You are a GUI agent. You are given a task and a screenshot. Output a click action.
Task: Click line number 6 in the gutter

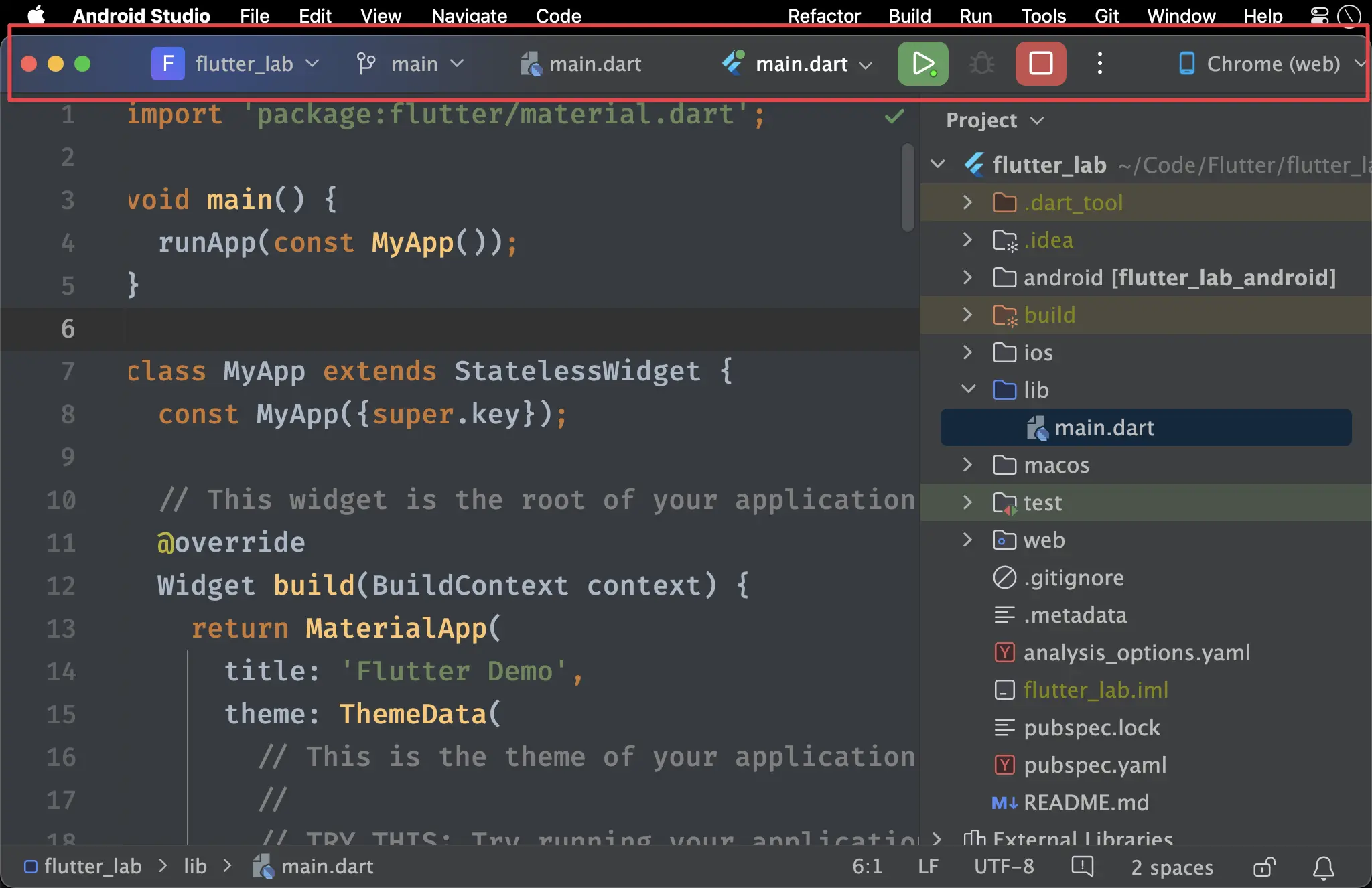tap(68, 328)
